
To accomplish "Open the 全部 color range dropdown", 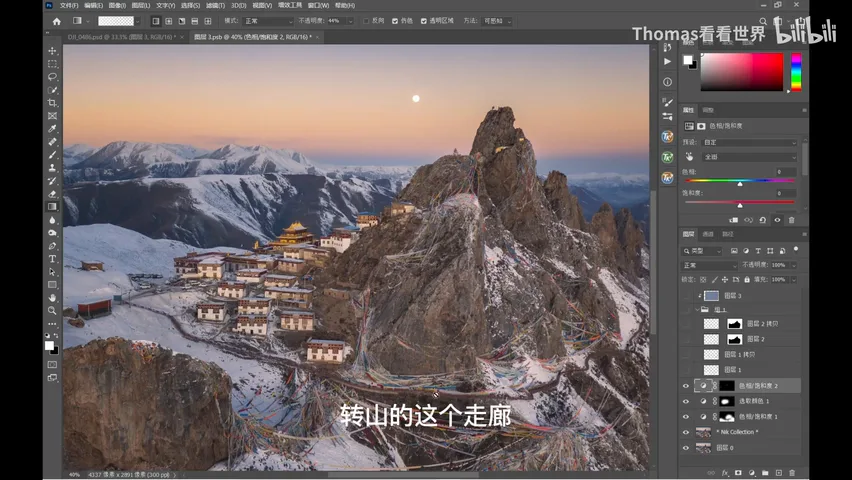I will 750,157.
